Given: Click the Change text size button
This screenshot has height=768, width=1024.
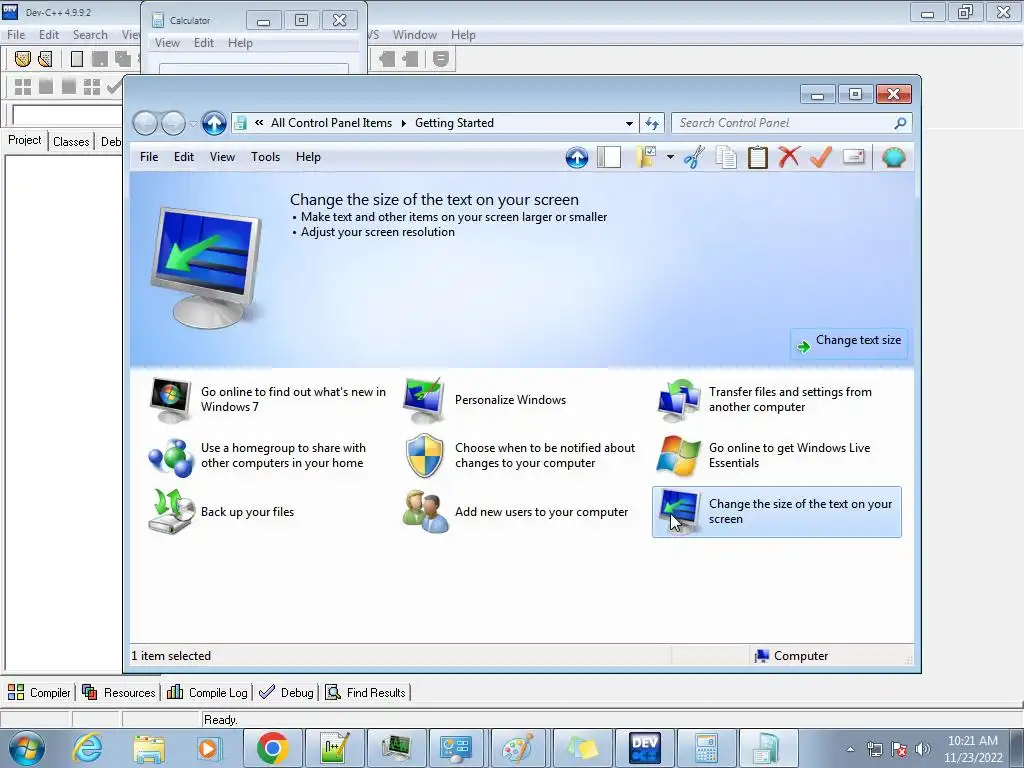Looking at the screenshot, I should pyautogui.click(x=848, y=344).
